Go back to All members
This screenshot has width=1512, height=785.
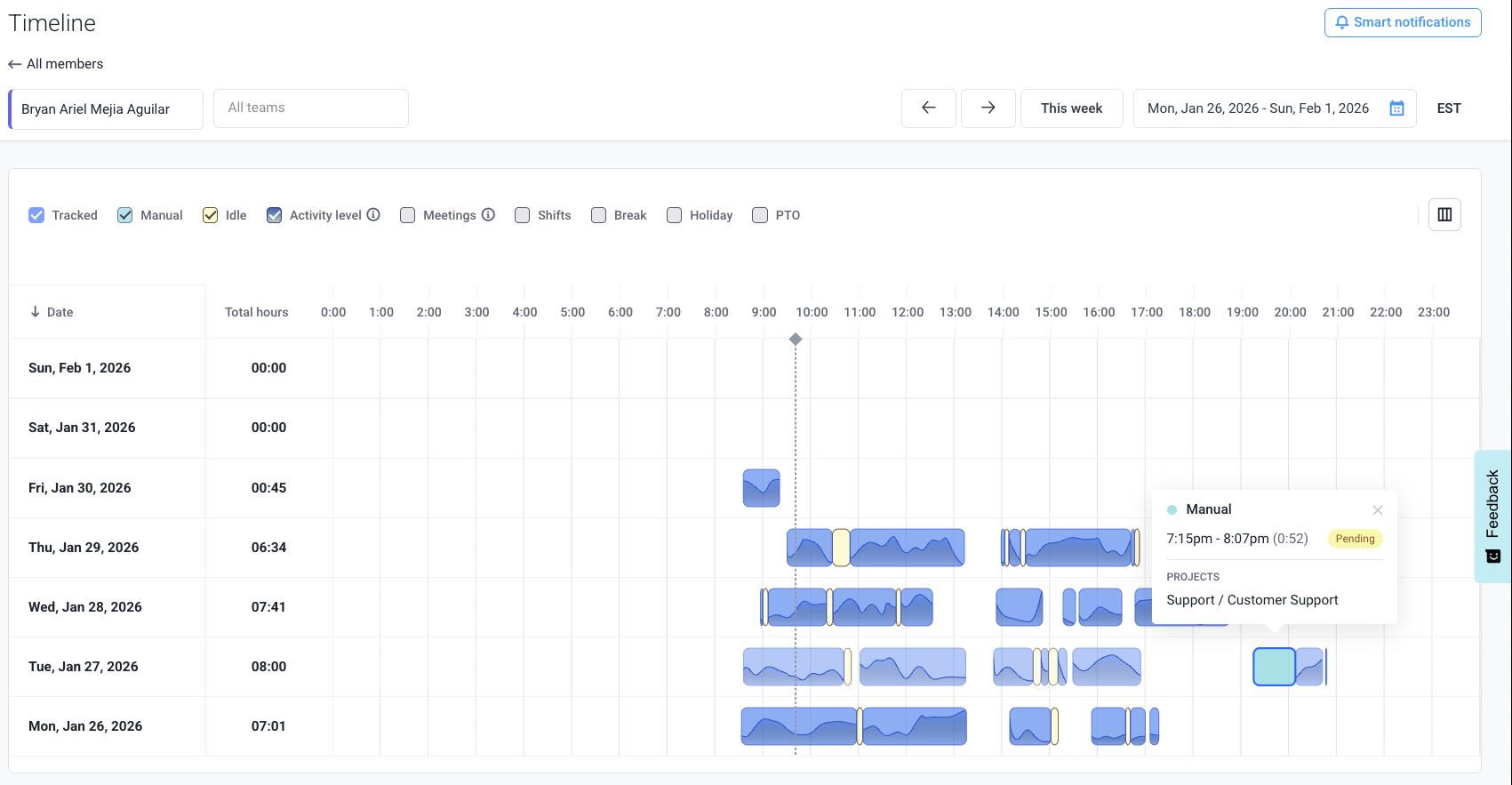point(56,64)
